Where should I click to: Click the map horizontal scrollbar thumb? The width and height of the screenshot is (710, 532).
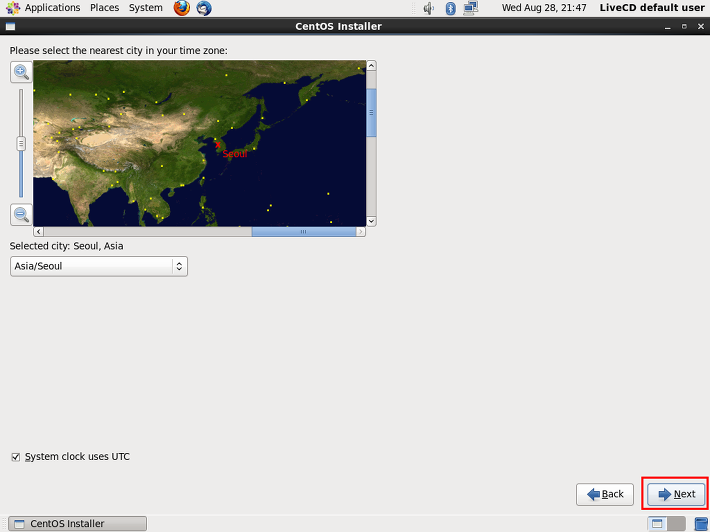[x=304, y=232]
